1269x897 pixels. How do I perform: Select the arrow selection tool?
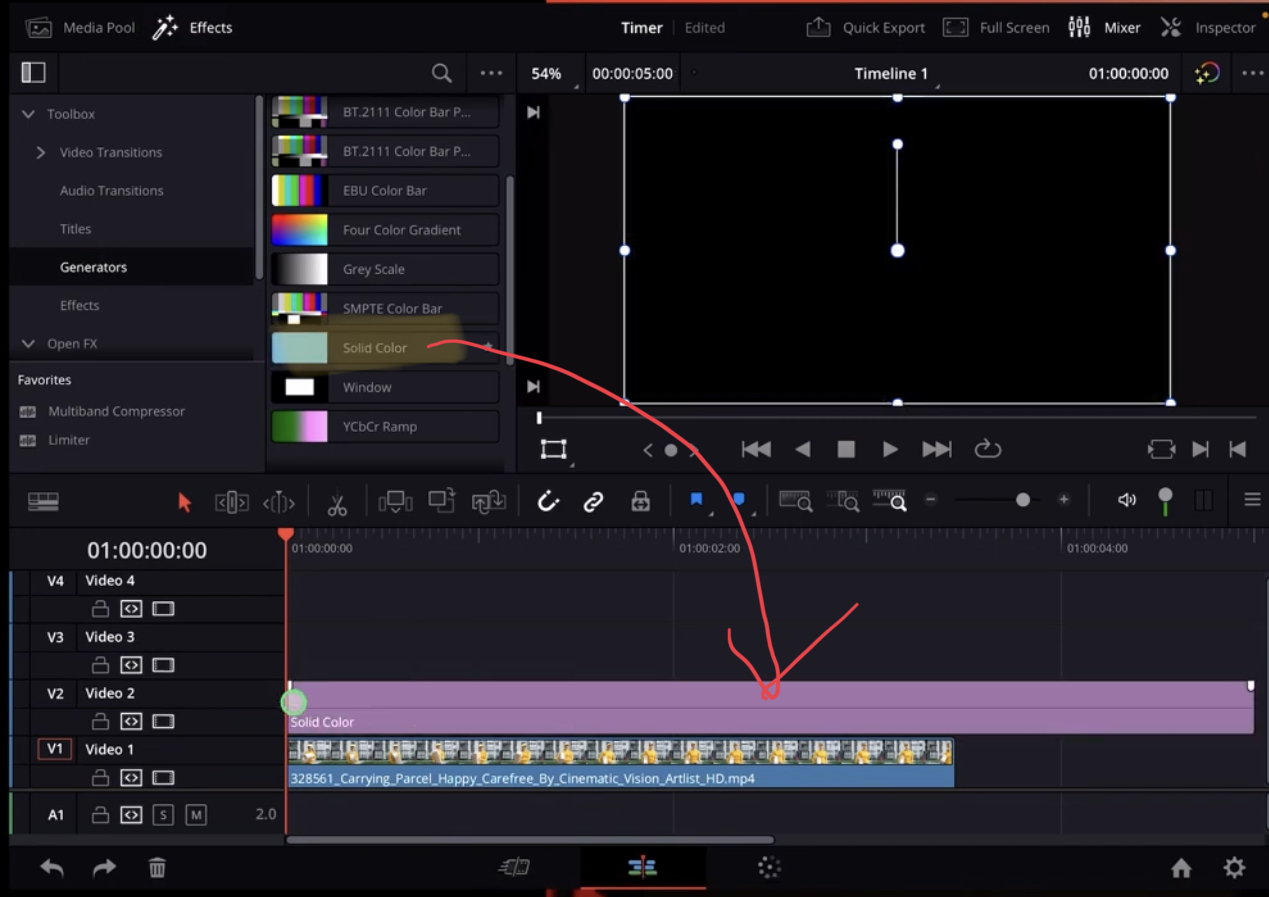[x=184, y=501]
